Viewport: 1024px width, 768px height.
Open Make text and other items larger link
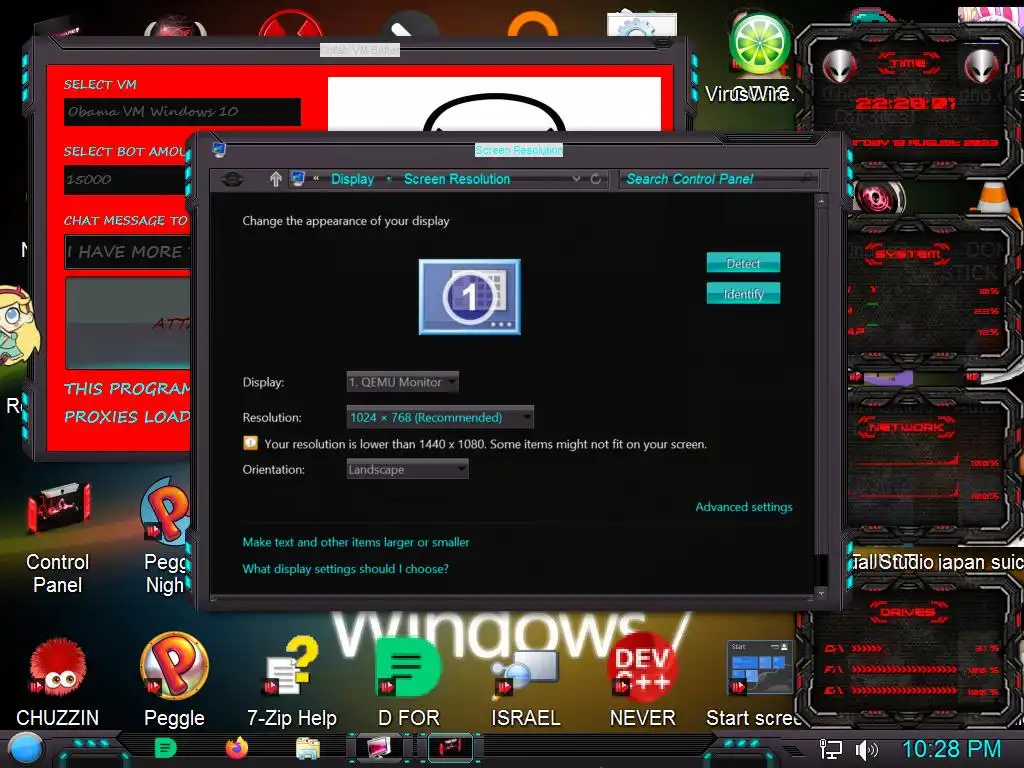point(356,542)
